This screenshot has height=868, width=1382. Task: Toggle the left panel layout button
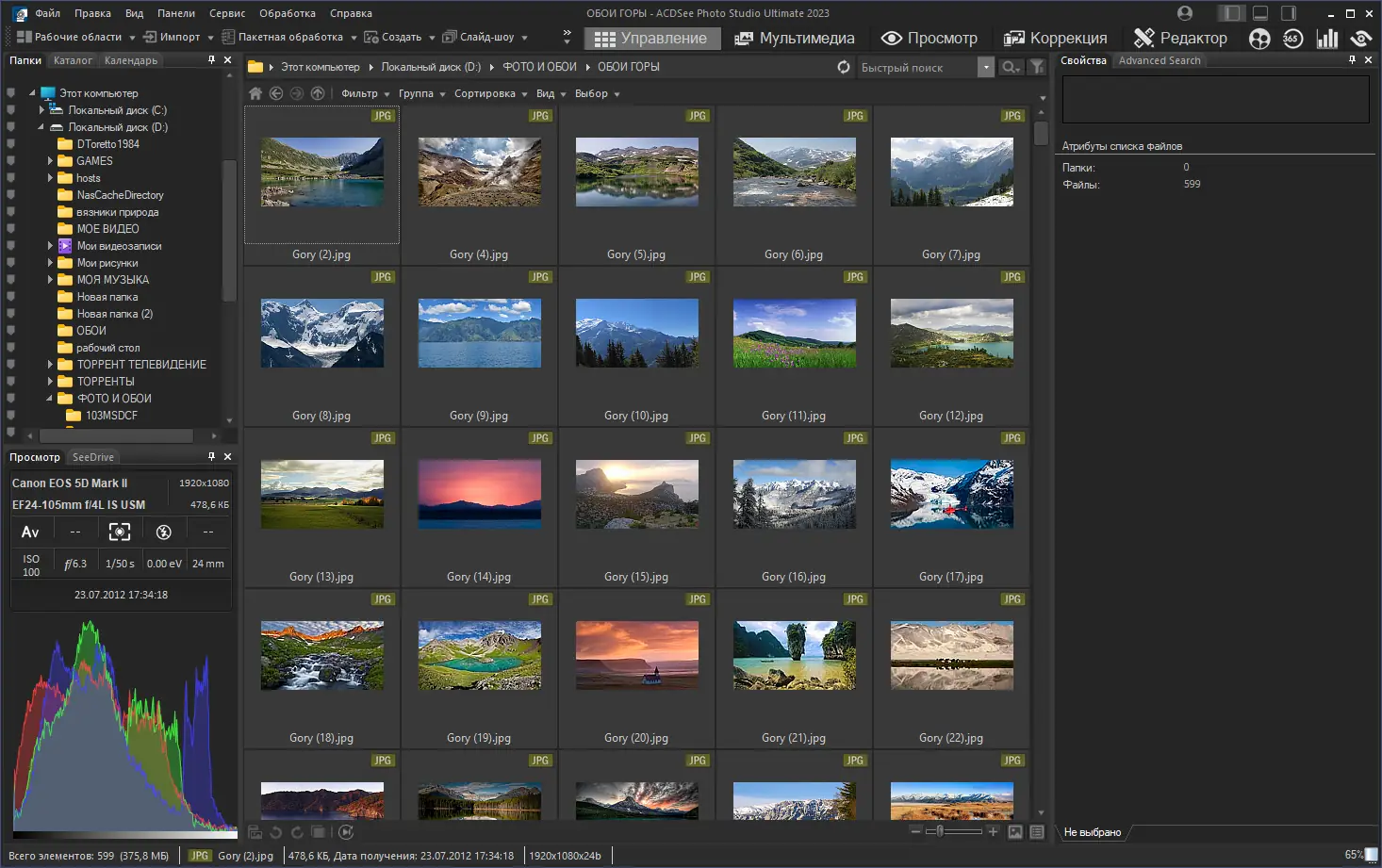[1230, 13]
